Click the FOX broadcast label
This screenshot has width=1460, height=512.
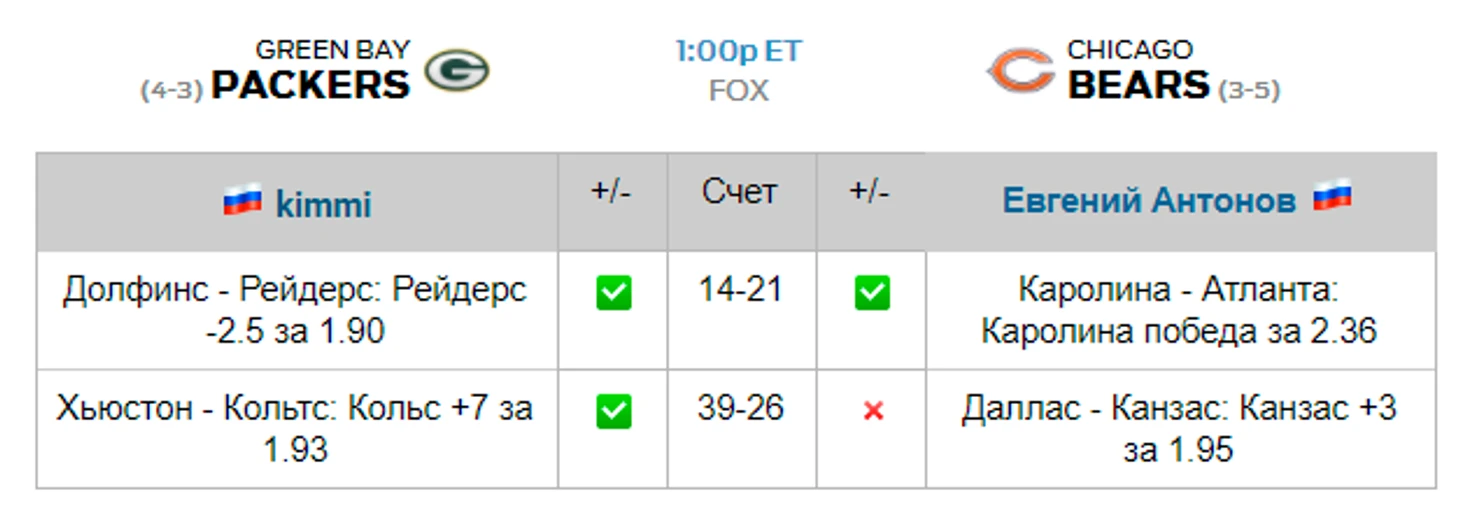pyautogui.click(x=739, y=91)
